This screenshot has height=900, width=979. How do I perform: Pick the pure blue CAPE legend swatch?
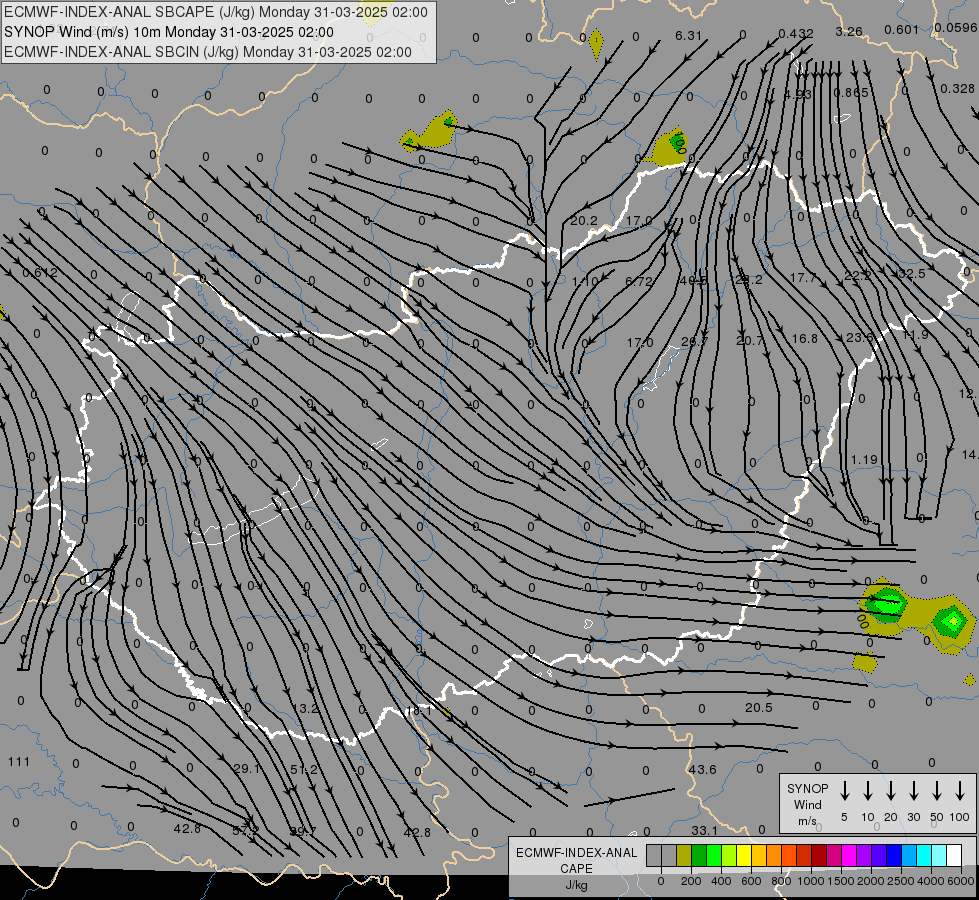(893, 855)
